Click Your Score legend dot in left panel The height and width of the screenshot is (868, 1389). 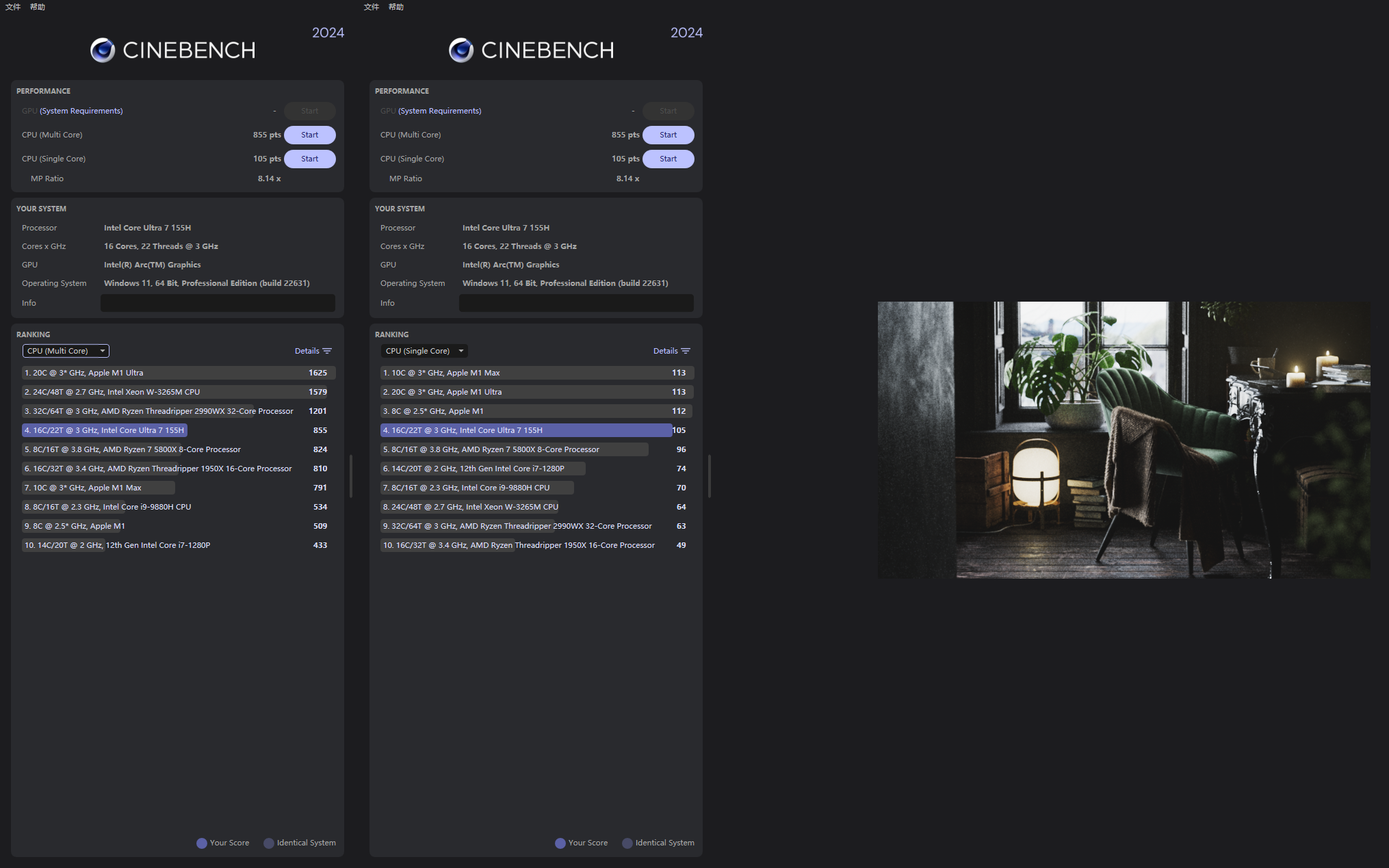tap(202, 843)
